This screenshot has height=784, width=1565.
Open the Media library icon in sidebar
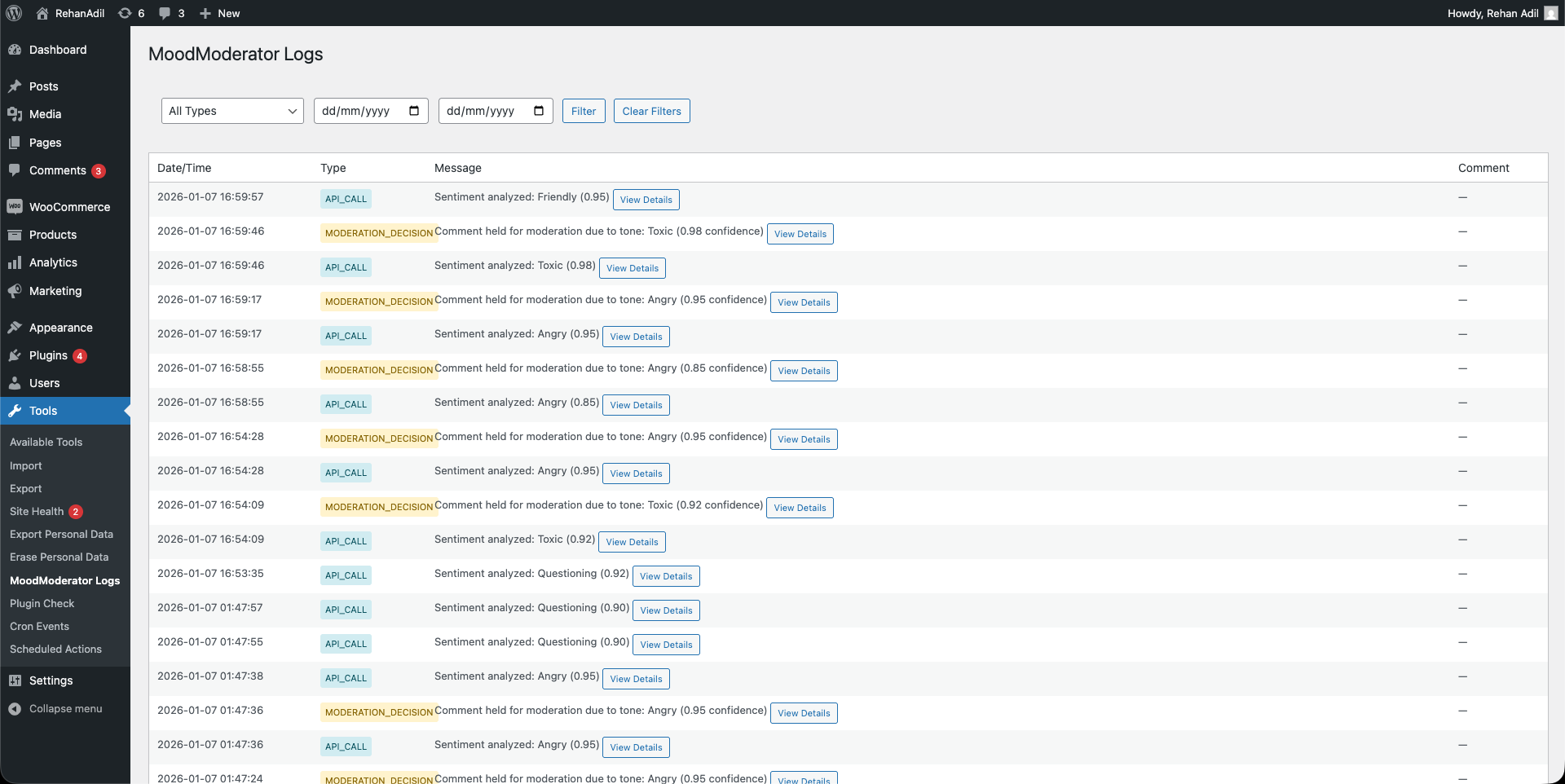pyautogui.click(x=16, y=114)
